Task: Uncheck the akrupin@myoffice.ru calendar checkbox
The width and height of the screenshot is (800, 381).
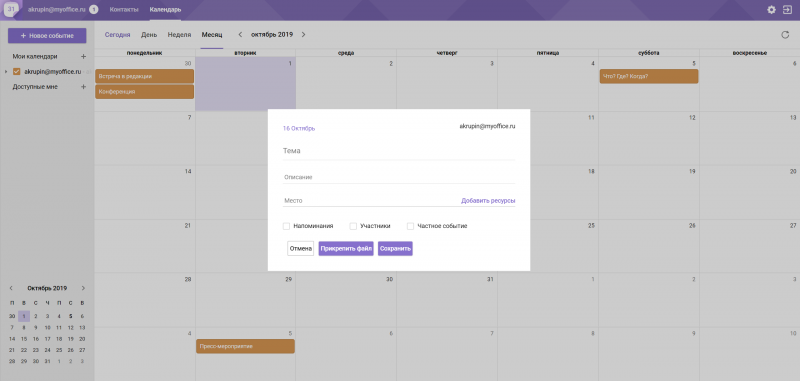Action: [16, 71]
